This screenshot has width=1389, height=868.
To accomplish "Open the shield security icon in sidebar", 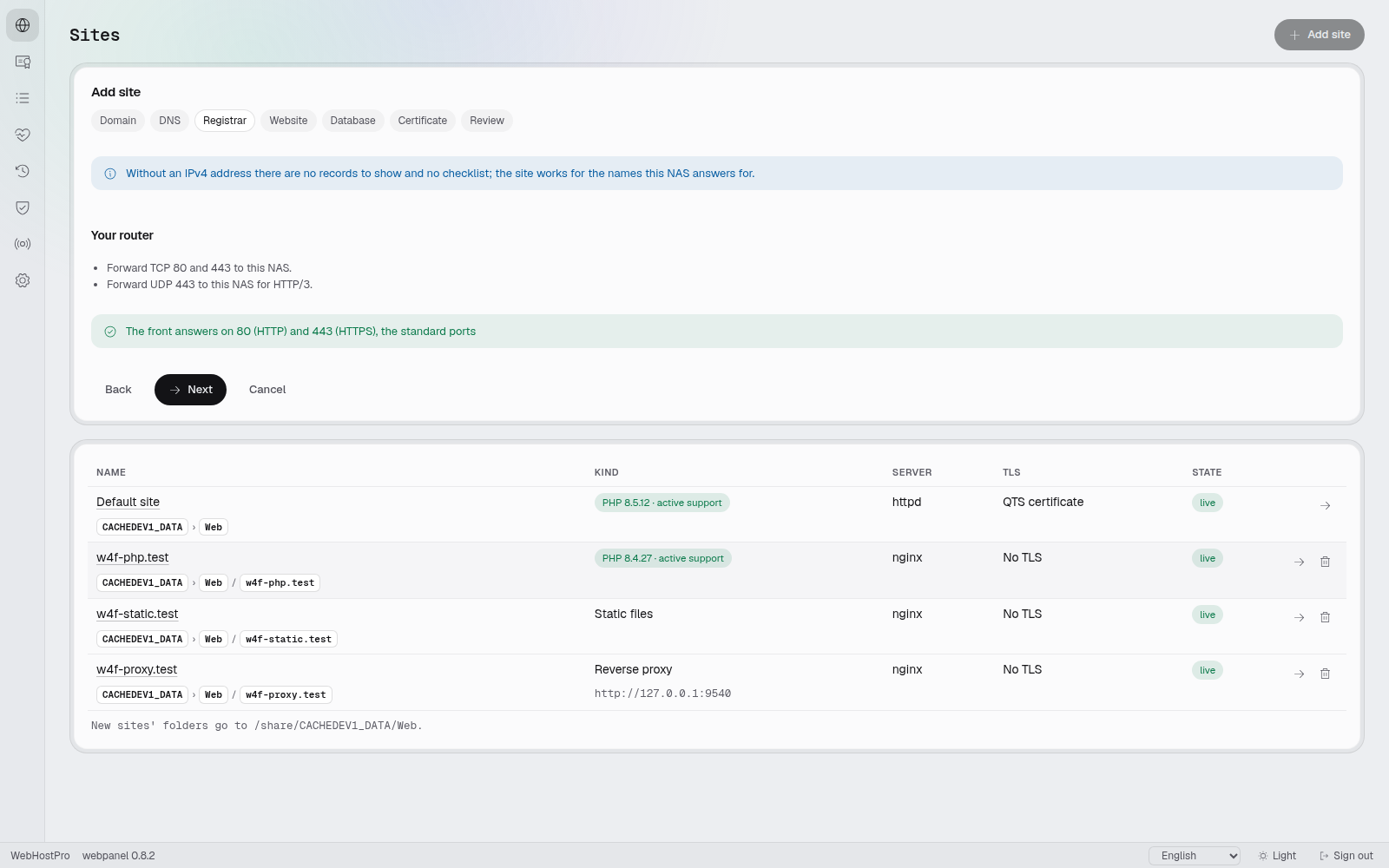I will [23, 207].
